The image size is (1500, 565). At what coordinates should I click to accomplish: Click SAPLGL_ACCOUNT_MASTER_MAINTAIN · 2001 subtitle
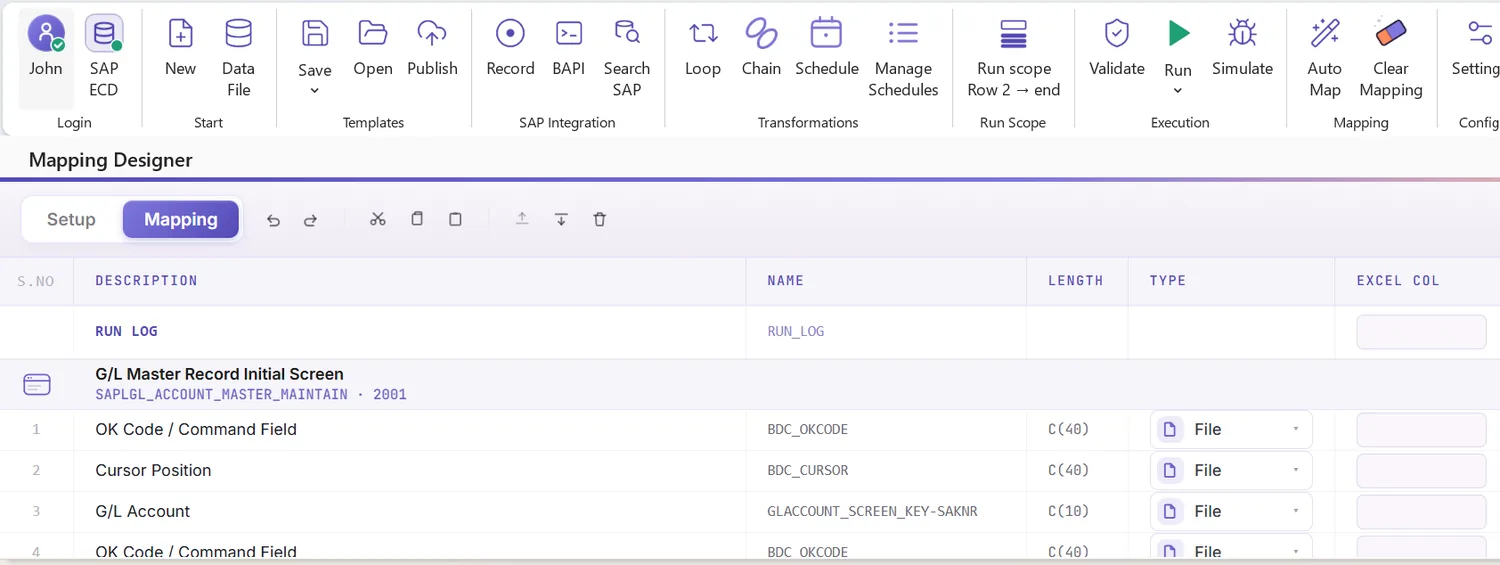click(251, 394)
